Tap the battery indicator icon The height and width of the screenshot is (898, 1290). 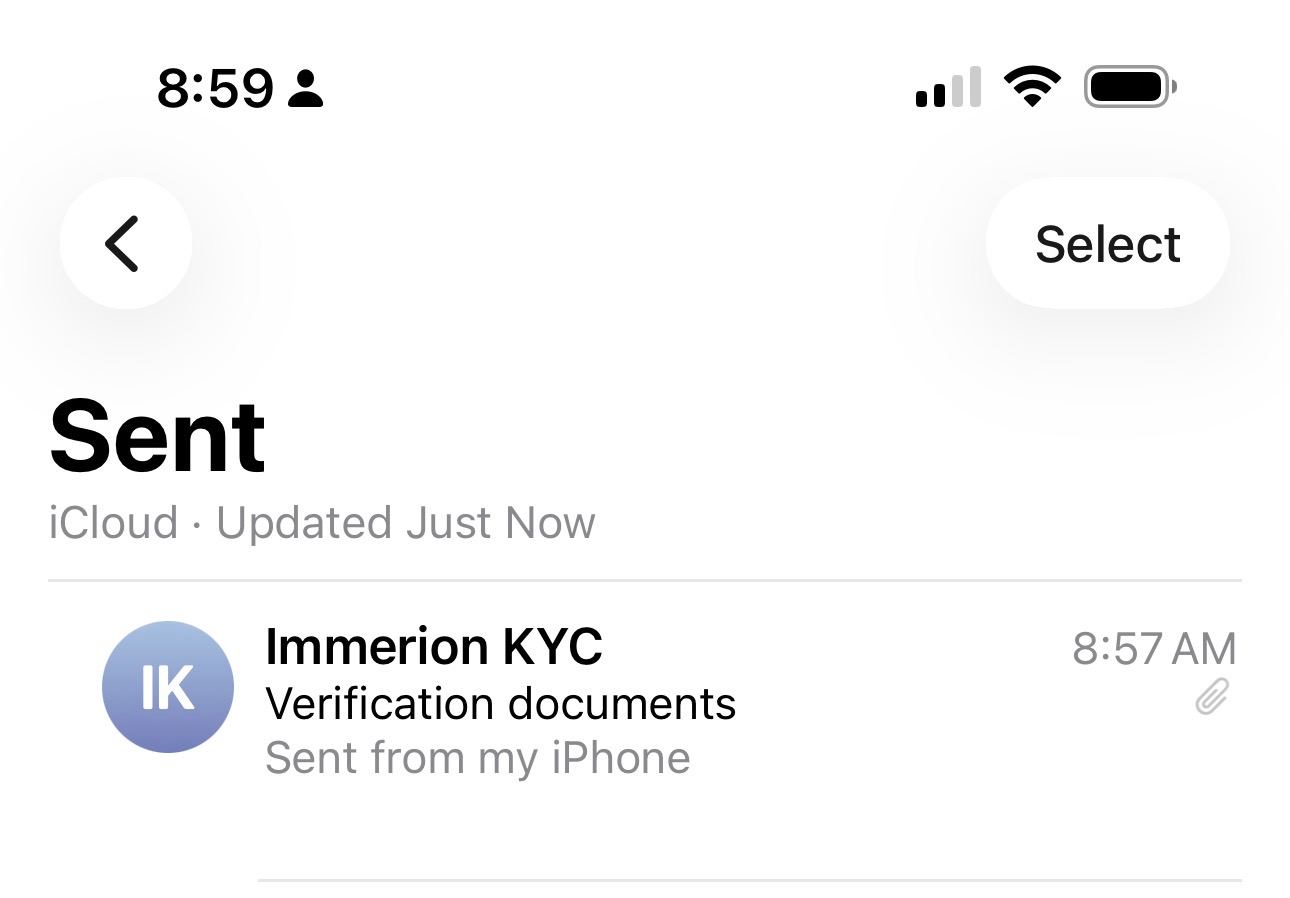click(x=1129, y=87)
